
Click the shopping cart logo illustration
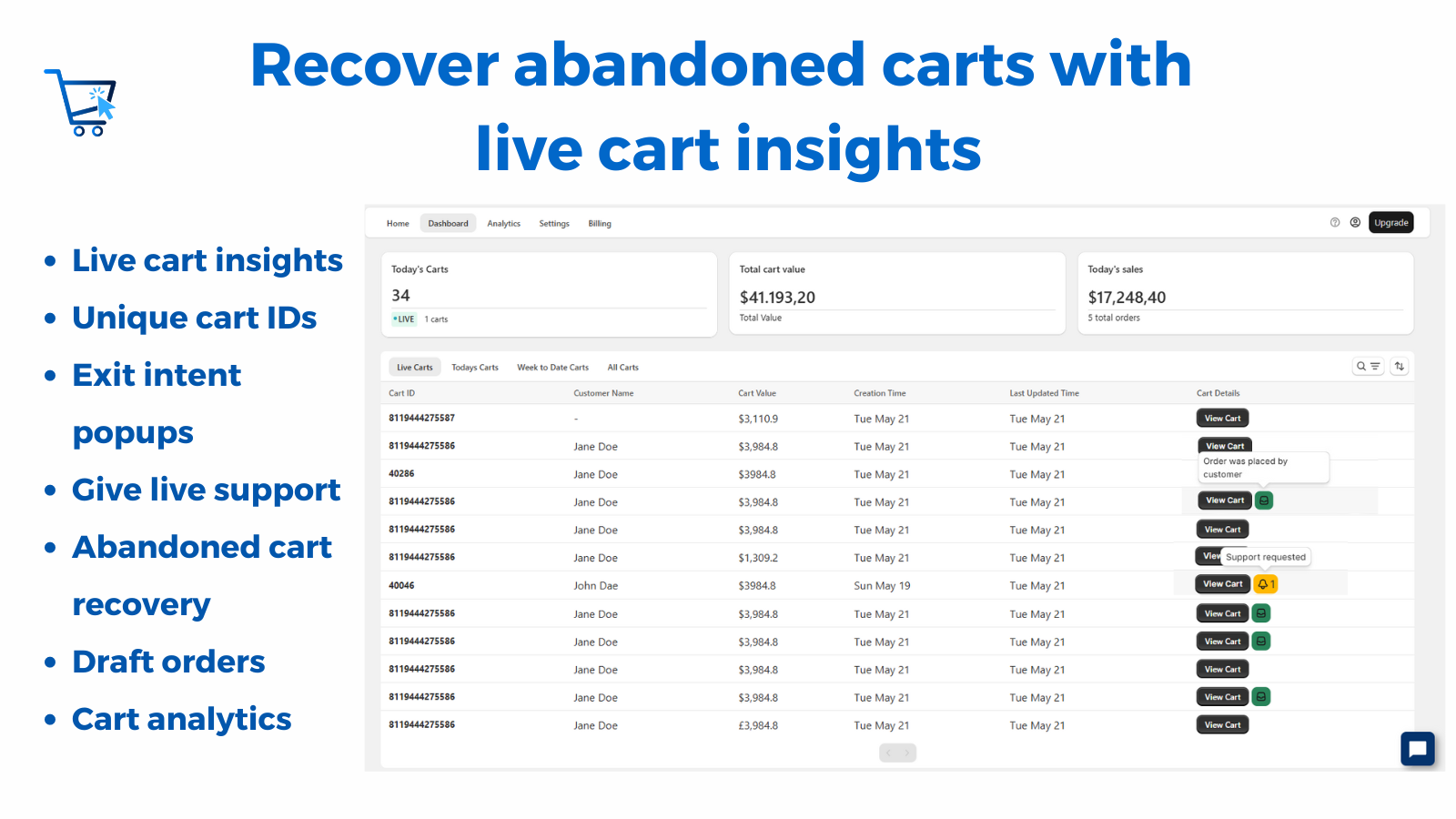[80, 100]
